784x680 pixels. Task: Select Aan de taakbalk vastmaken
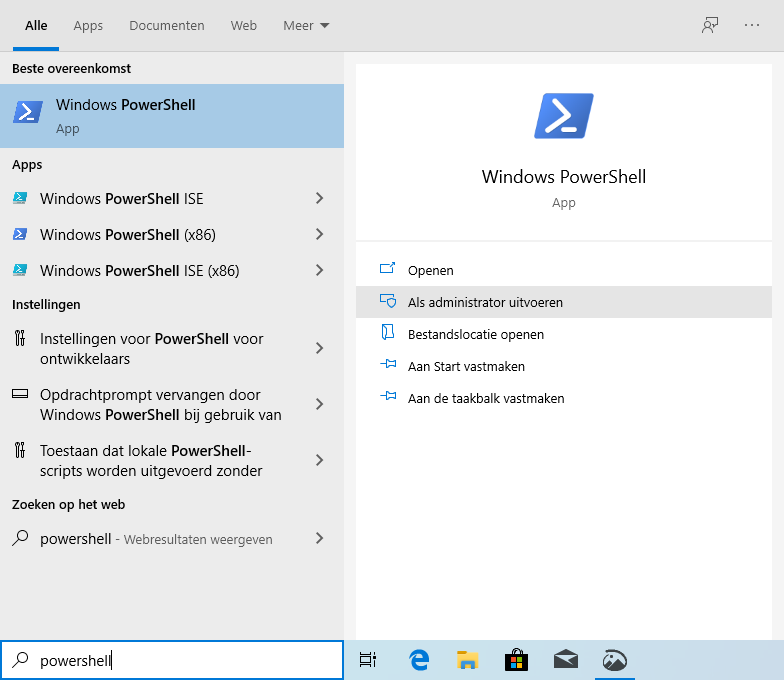486,398
